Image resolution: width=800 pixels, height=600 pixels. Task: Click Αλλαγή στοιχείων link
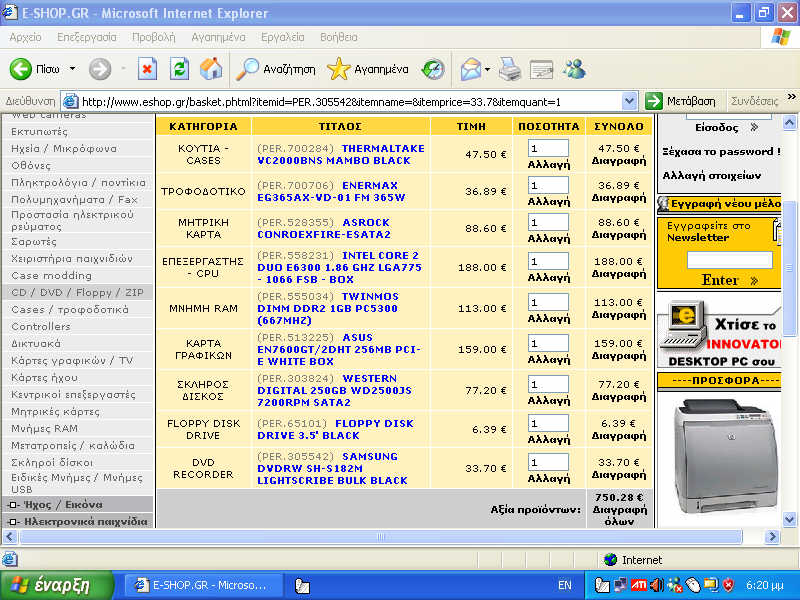coord(712,176)
